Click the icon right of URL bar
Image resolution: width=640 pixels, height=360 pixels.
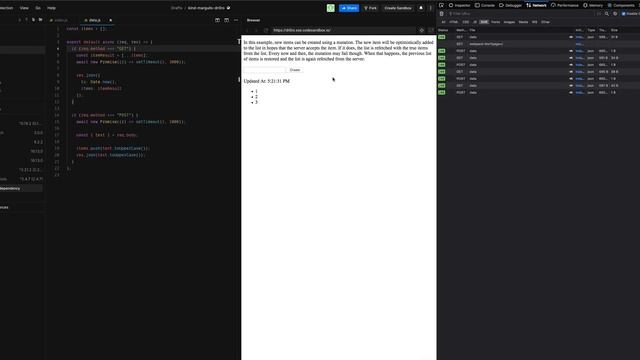coord(422,30)
